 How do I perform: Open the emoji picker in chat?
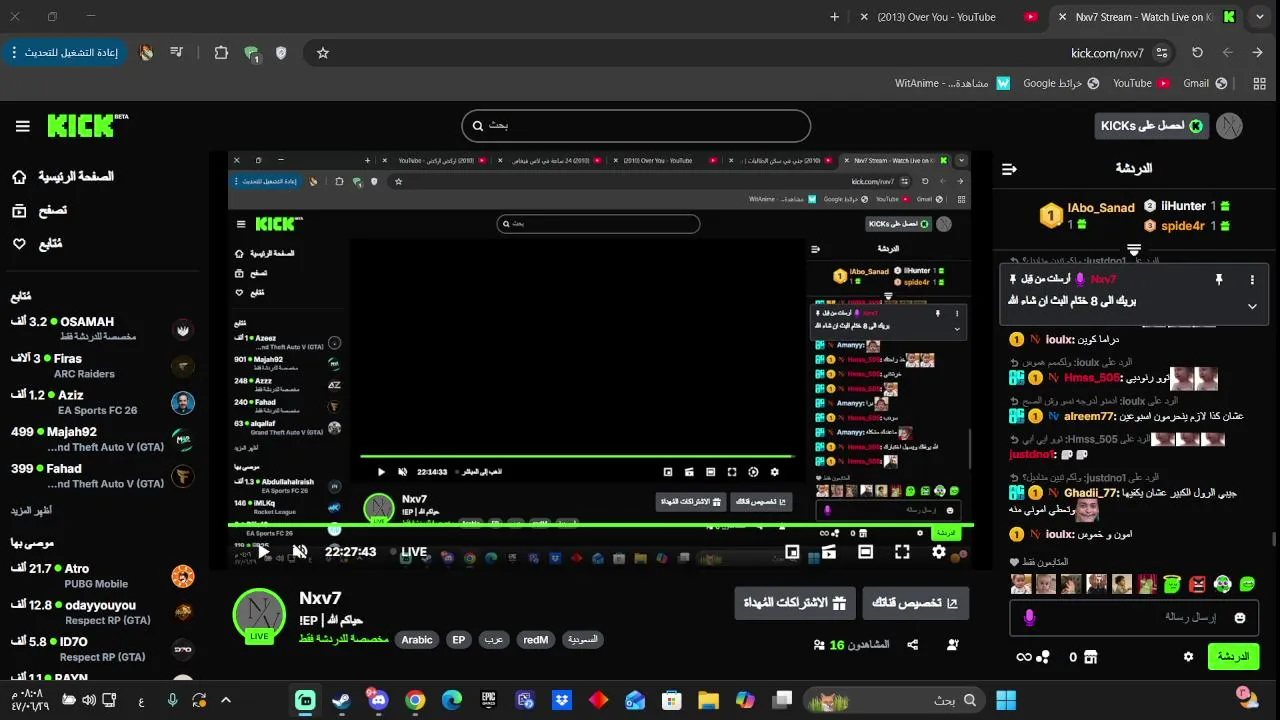(1240, 618)
